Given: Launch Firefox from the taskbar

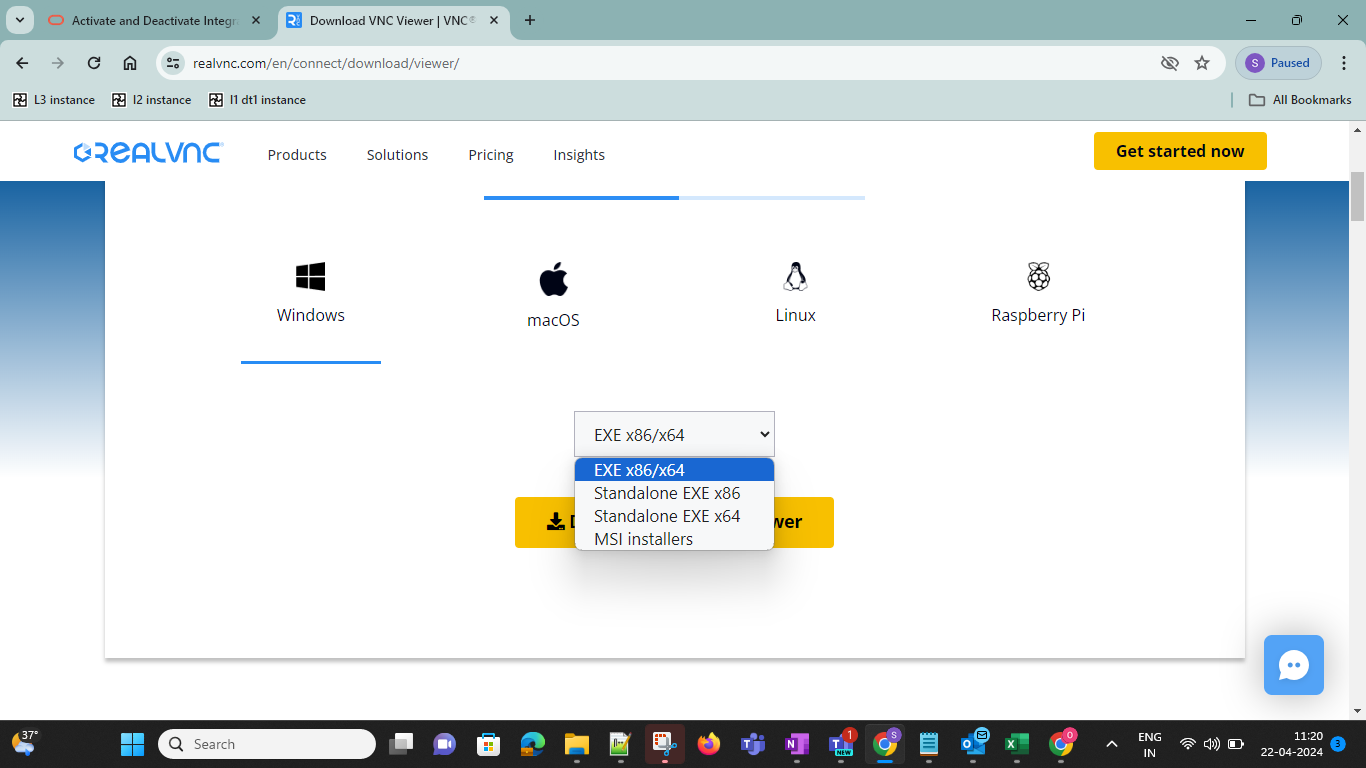Looking at the screenshot, I should pyautogui.click(x=709, y=744).
